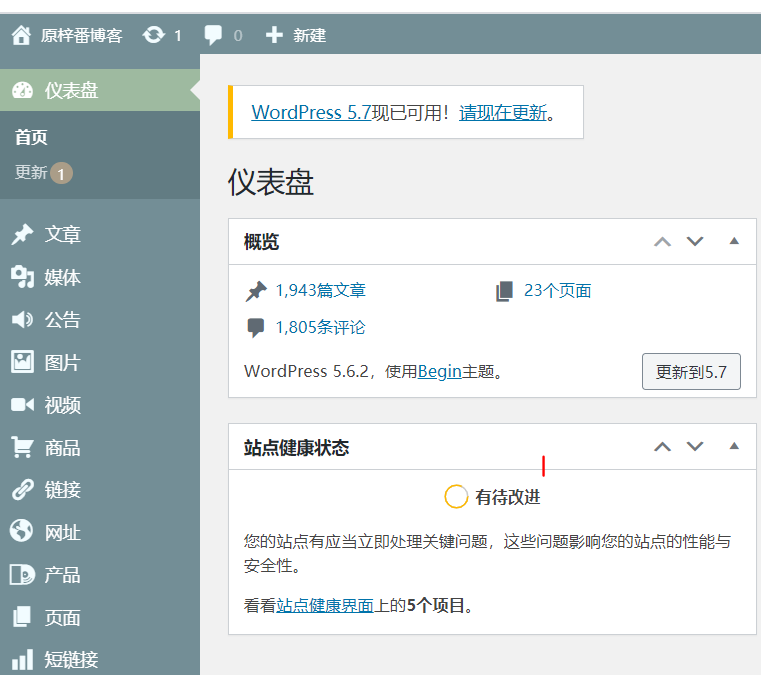Move 站点健康状态 panel up with chevron
761x675 pixels.
click(x=662, y=446)
